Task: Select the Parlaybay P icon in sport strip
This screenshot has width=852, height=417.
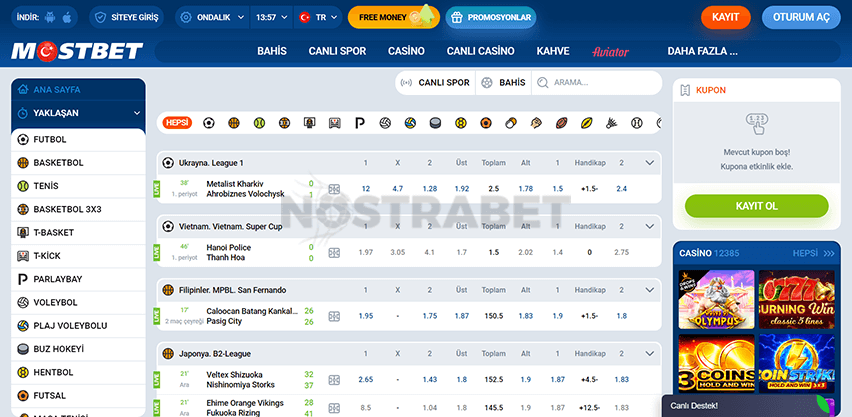Action: pyautogui.click(x=360, y=123)
